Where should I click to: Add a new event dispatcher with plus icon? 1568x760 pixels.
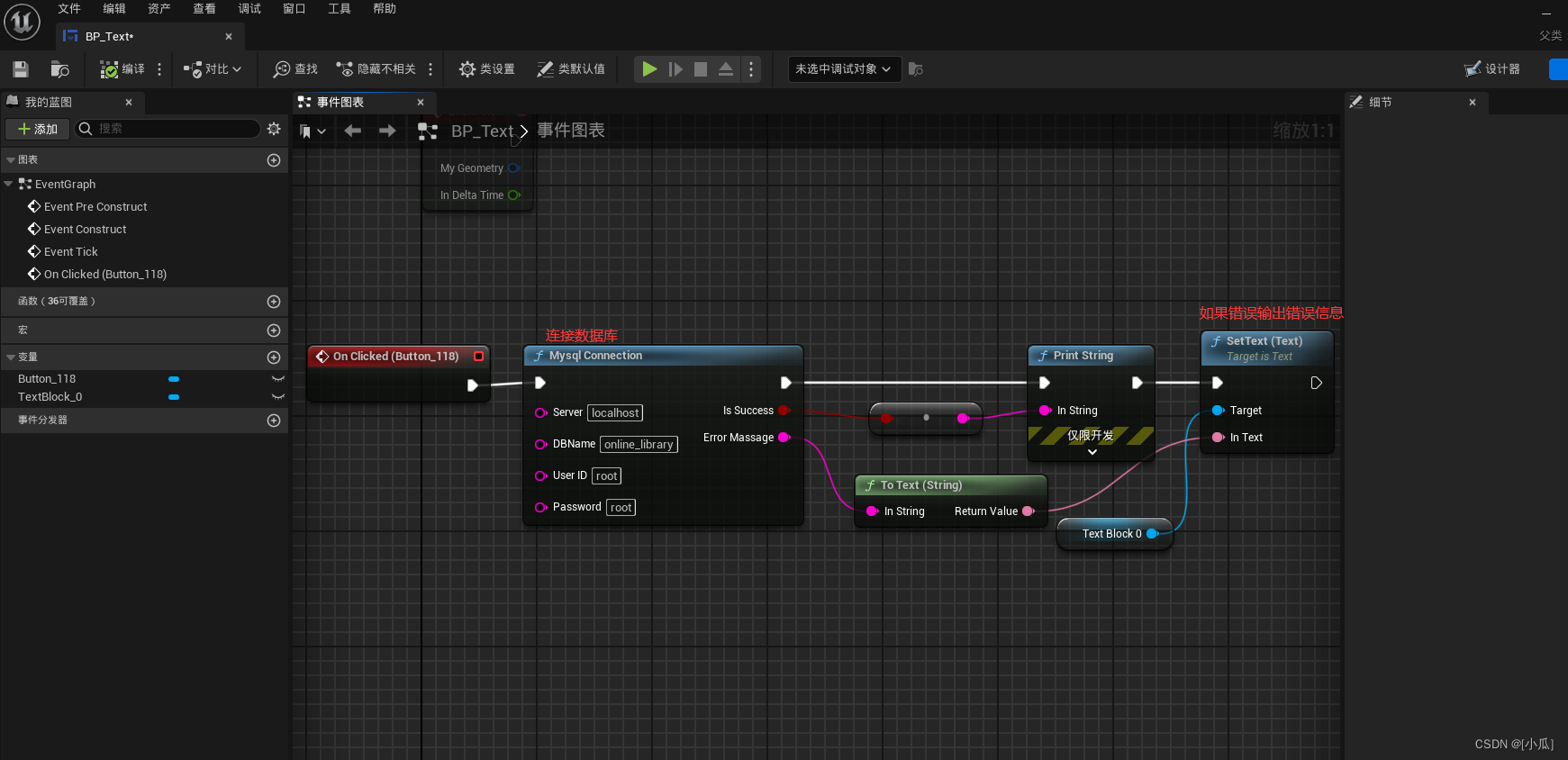click(x=274, y=421)
